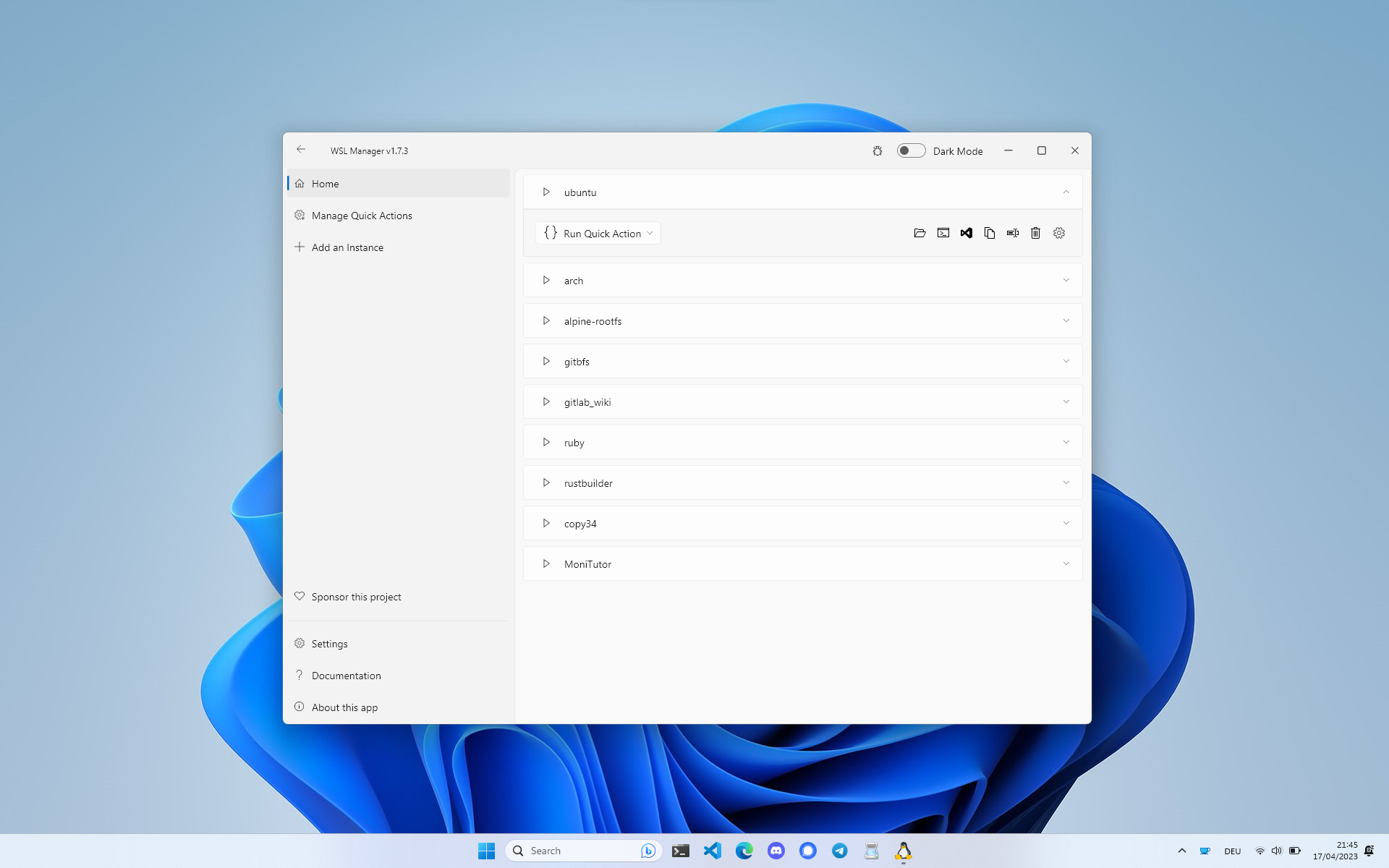Click the duplicate/copy instance icon for ubuntu

[x=988, y=232]
